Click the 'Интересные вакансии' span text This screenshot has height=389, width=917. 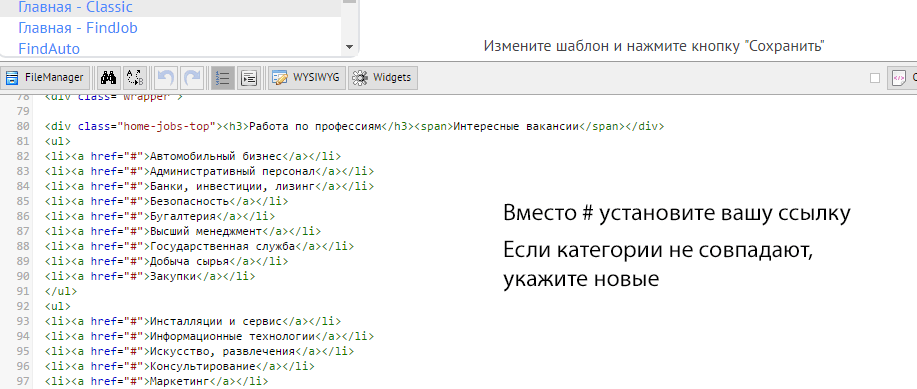point(515,126)
